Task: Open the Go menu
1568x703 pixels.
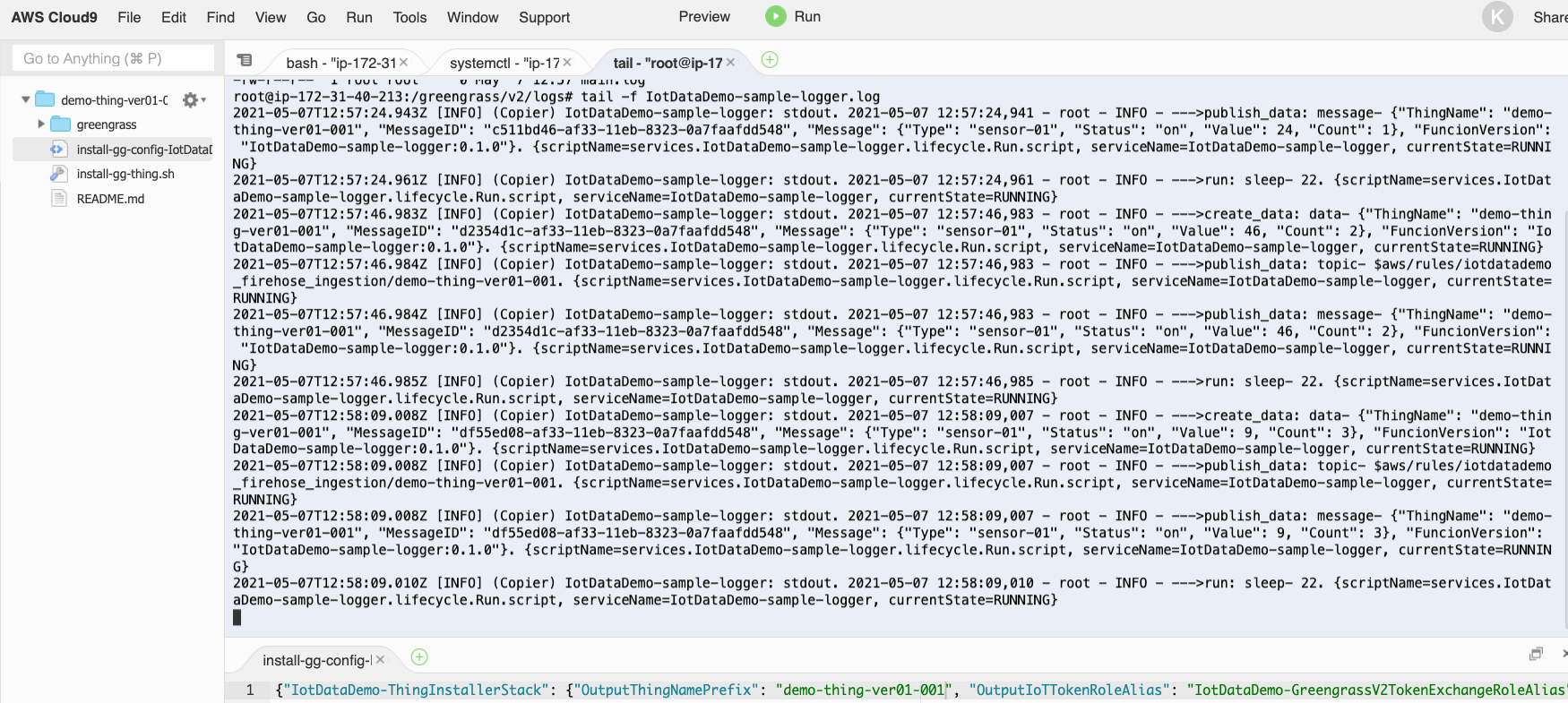Action: point(316,17)
